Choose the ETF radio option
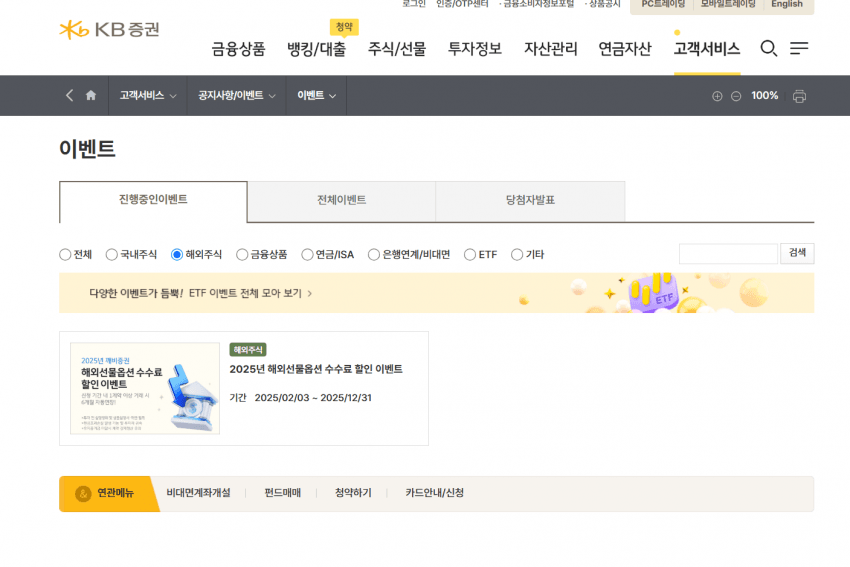 coord(470,255)
